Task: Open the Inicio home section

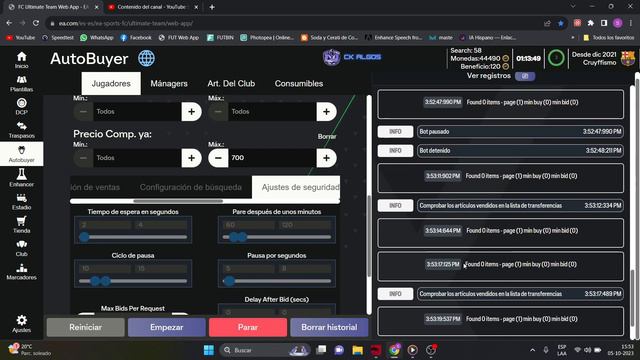Action: click(22, 60)
